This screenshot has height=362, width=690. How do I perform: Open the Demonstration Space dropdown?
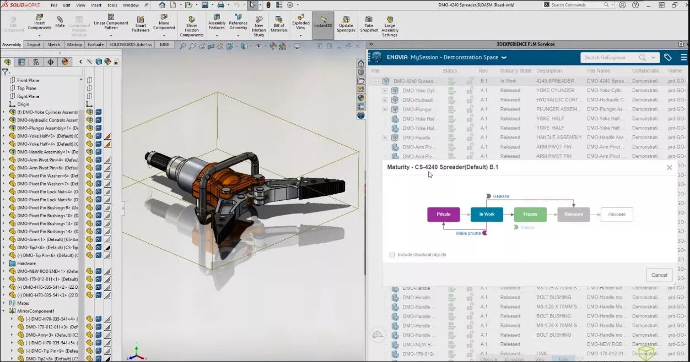point(504,58)
